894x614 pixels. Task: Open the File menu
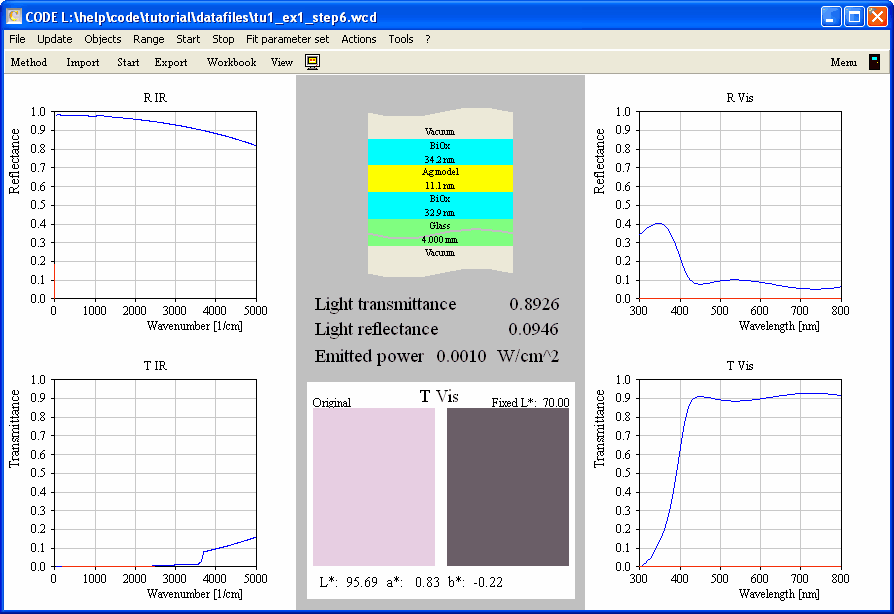point(17,39)
